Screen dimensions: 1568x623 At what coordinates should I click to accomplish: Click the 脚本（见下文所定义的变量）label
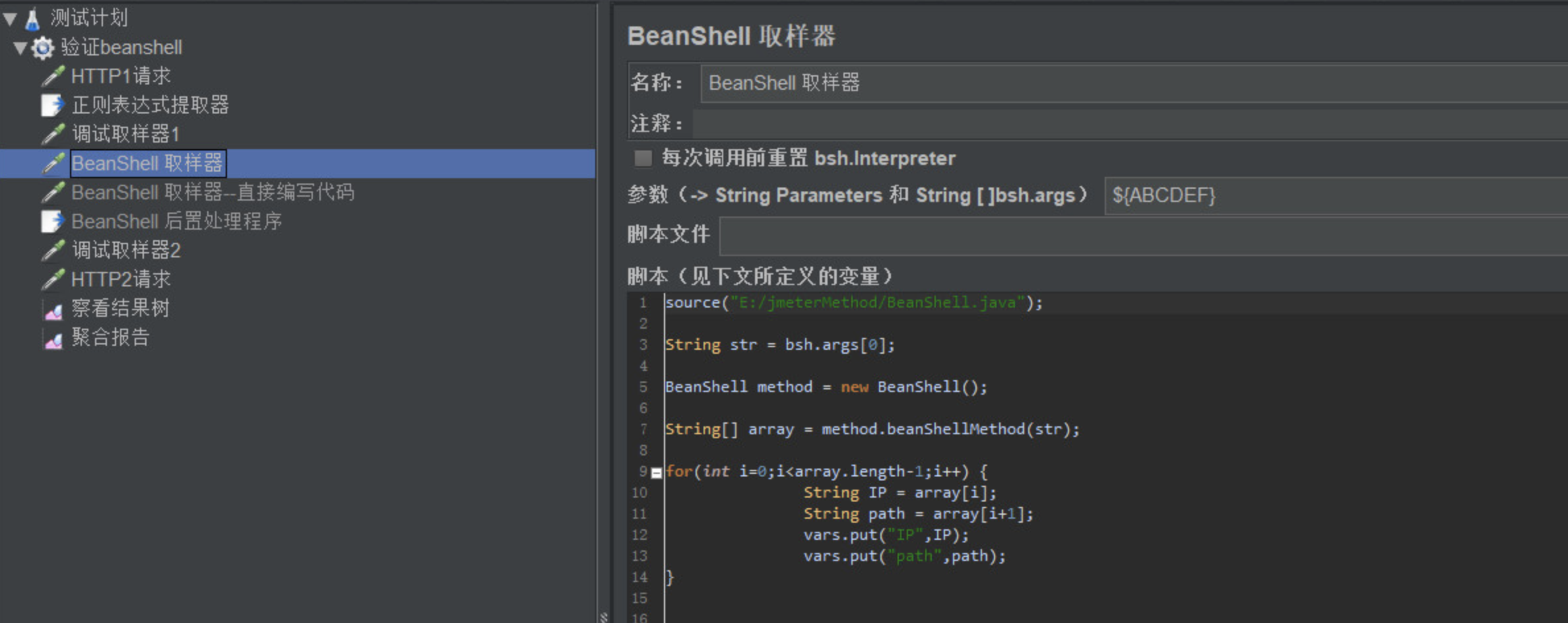click(760, 276)
